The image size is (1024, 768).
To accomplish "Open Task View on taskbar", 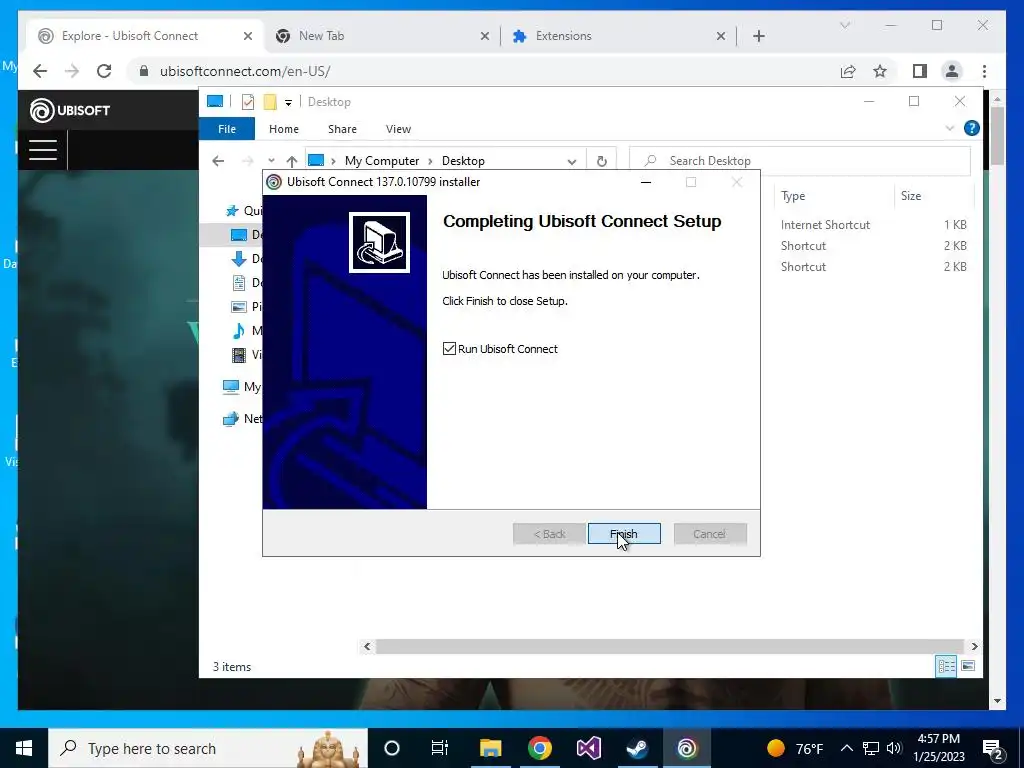I will 440,748.
